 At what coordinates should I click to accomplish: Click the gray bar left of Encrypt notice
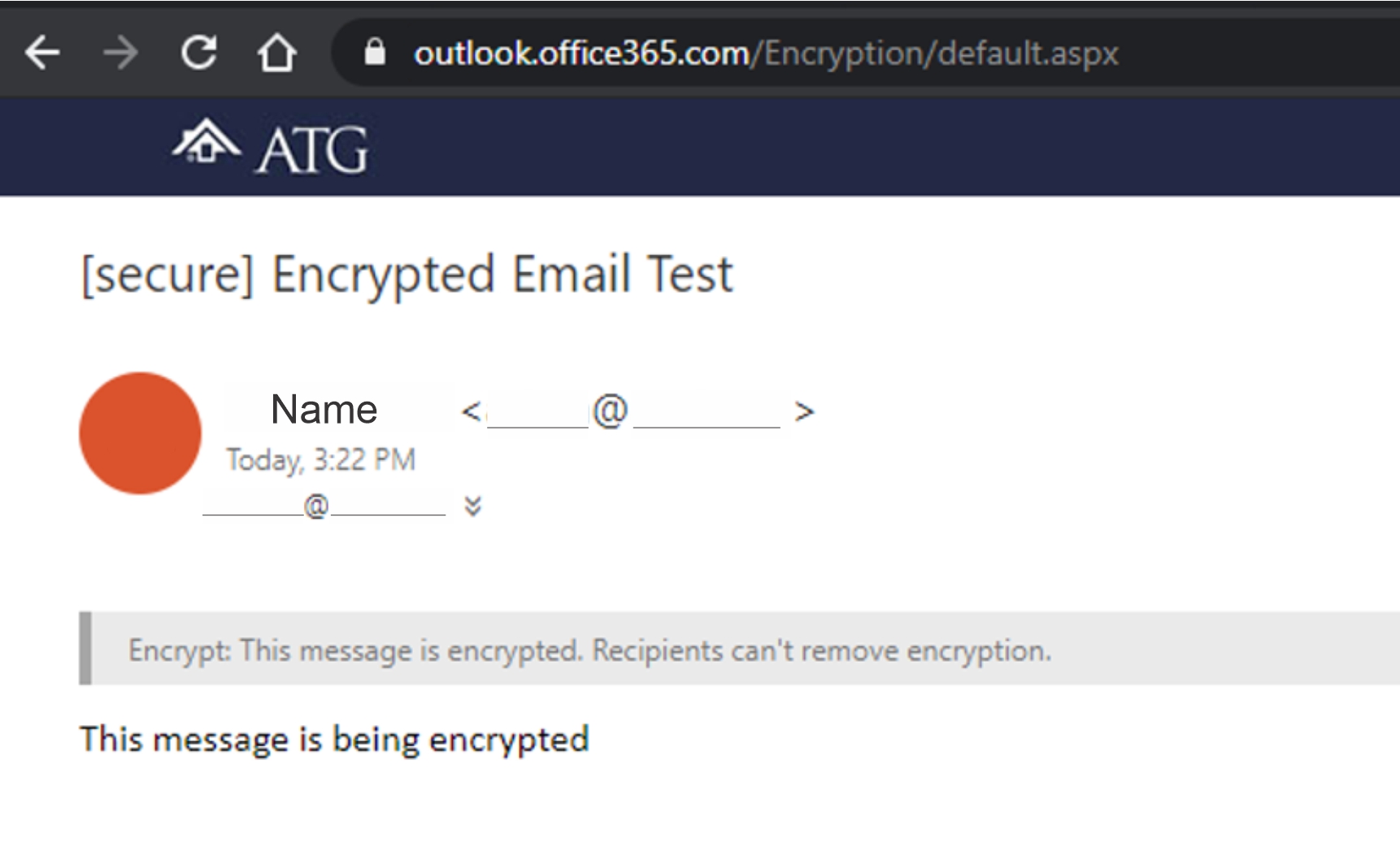pyautogui.click(x=85, y=648)
